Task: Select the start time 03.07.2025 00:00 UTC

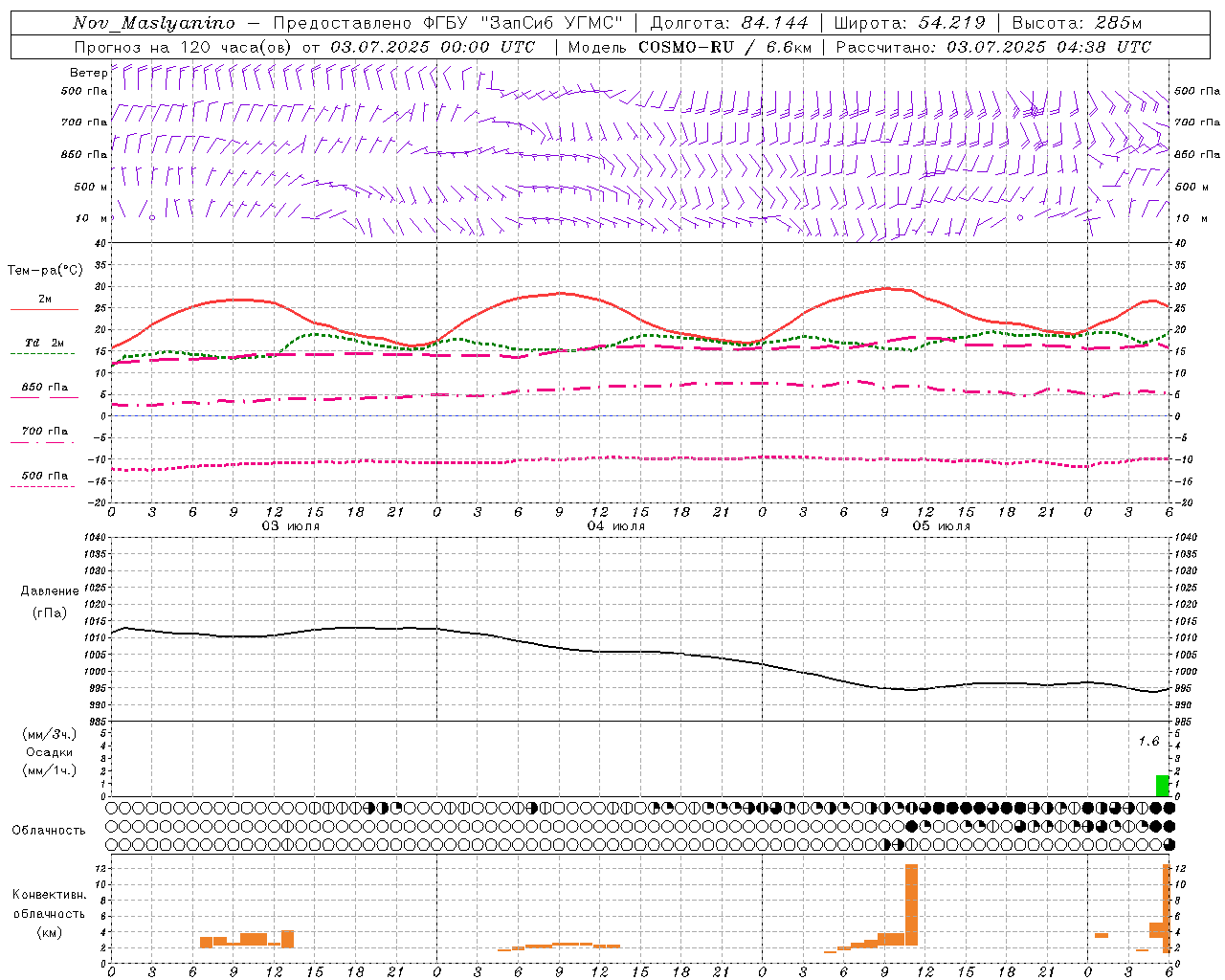Action: [433, 46]
